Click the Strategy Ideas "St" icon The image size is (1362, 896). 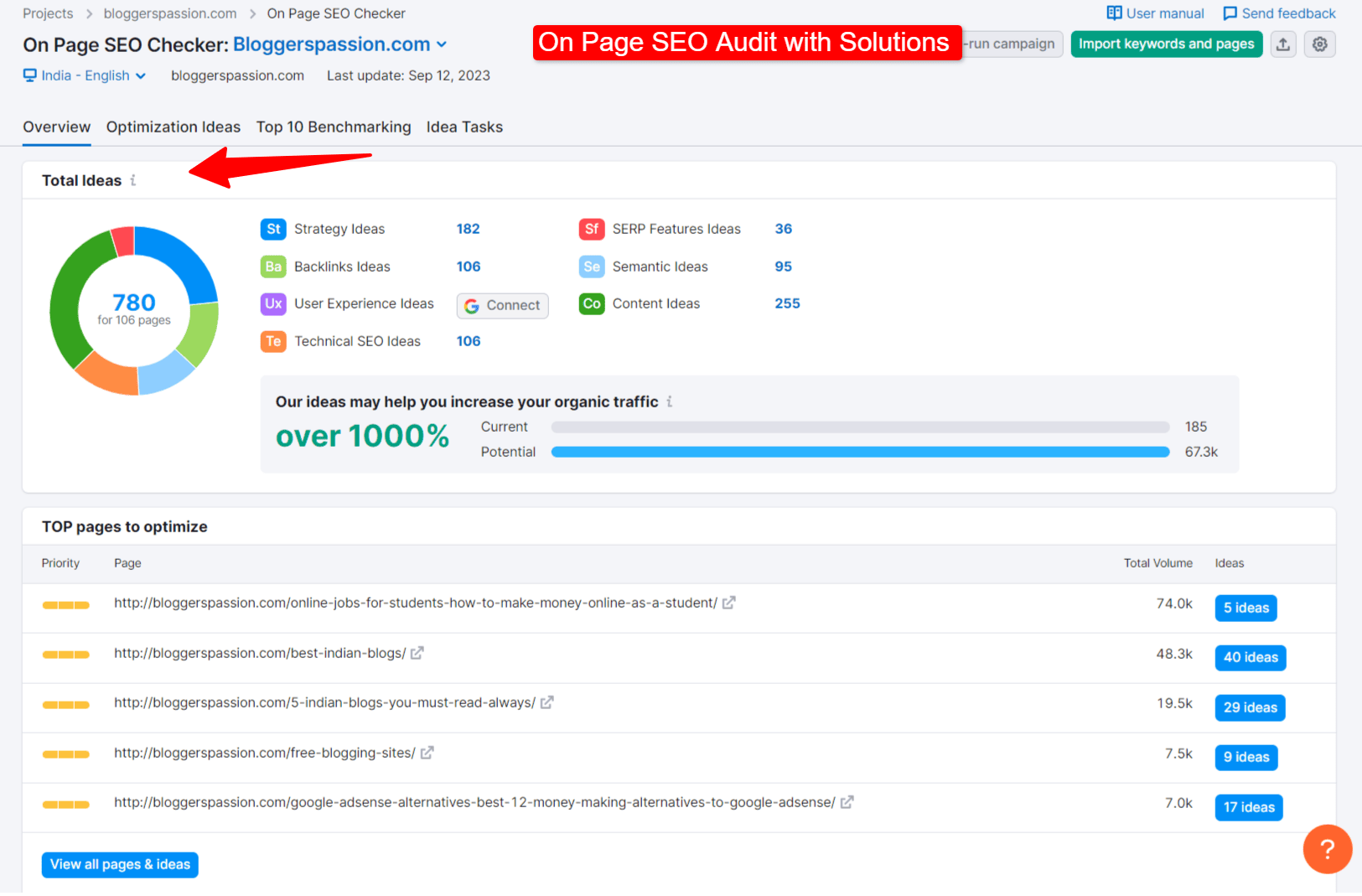pos(273,229)
